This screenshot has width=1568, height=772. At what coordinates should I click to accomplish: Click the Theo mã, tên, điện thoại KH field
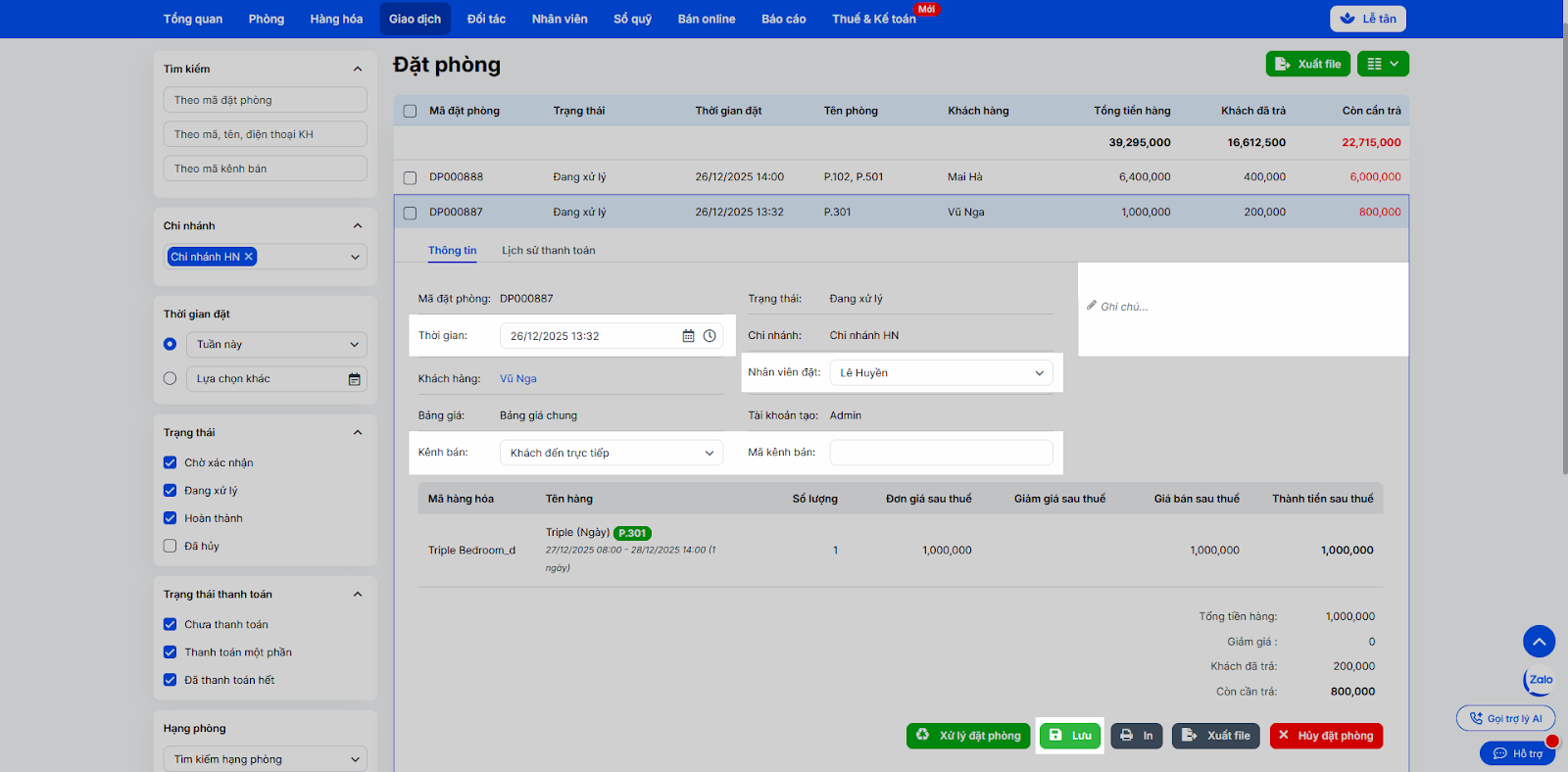[266, 134]
